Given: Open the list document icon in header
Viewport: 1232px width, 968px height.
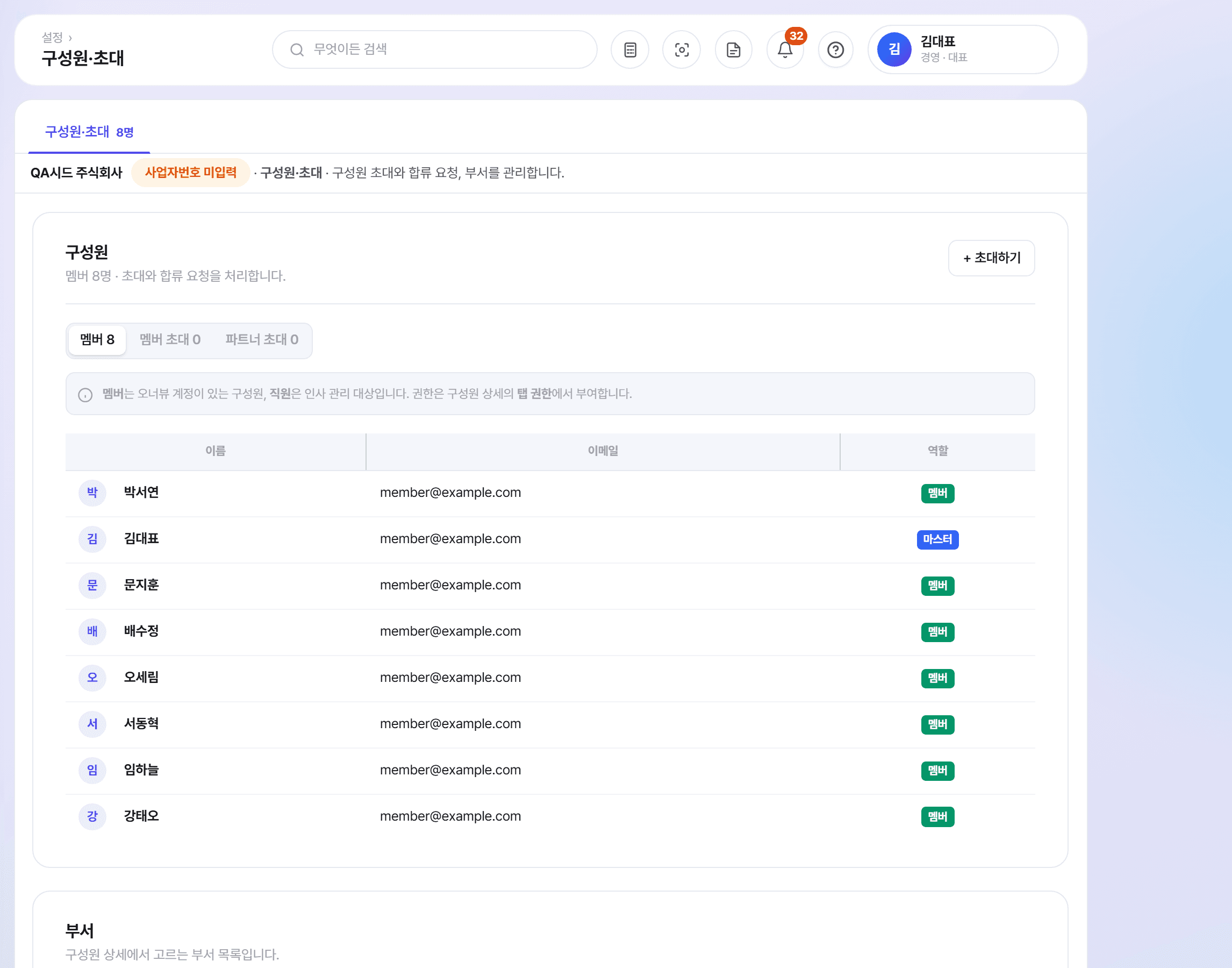Looking at the screenshot, I should pyautogui.click(x=630, y=50).
